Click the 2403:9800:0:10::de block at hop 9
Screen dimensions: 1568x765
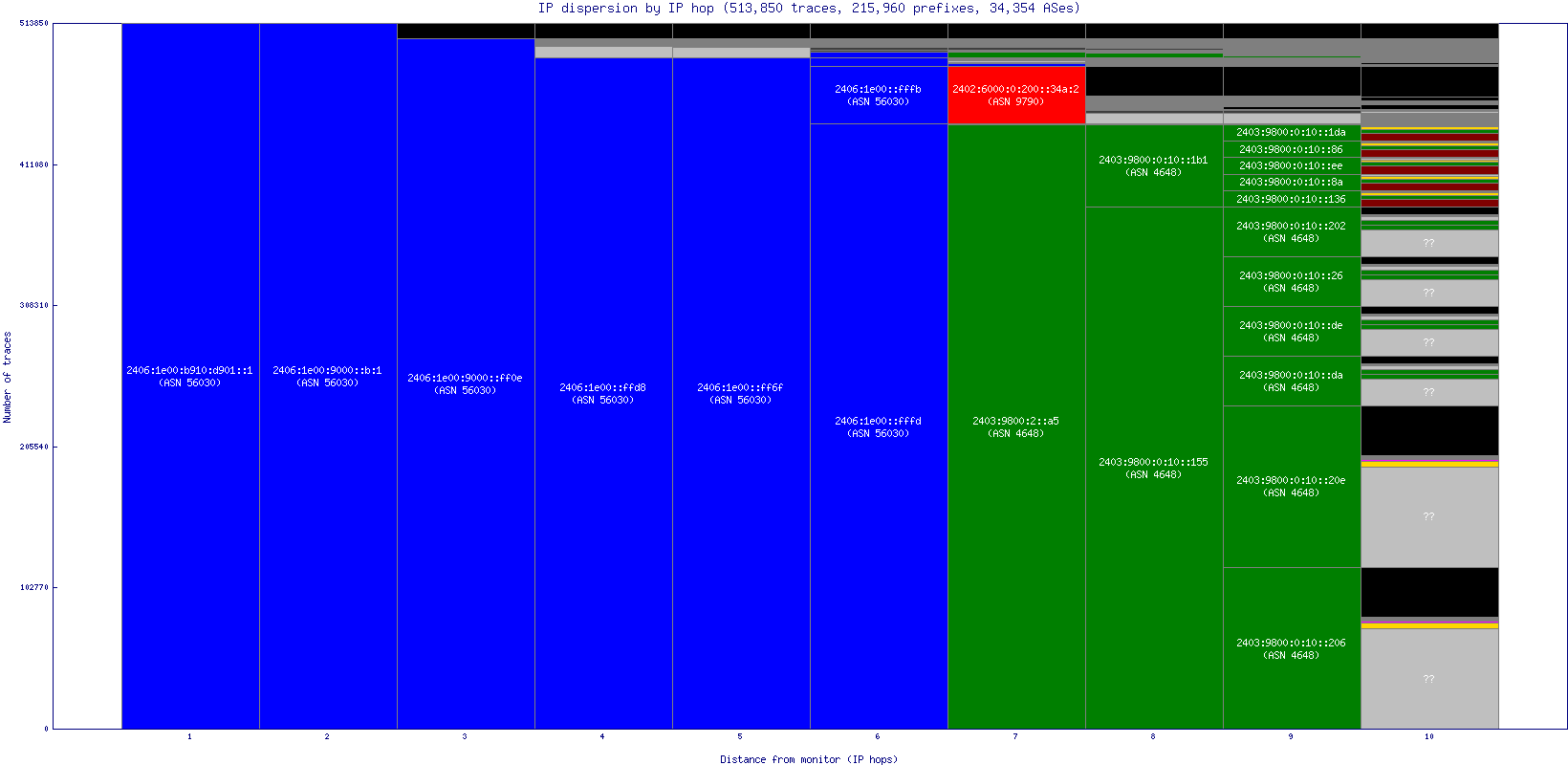[x=1292, y=331]
